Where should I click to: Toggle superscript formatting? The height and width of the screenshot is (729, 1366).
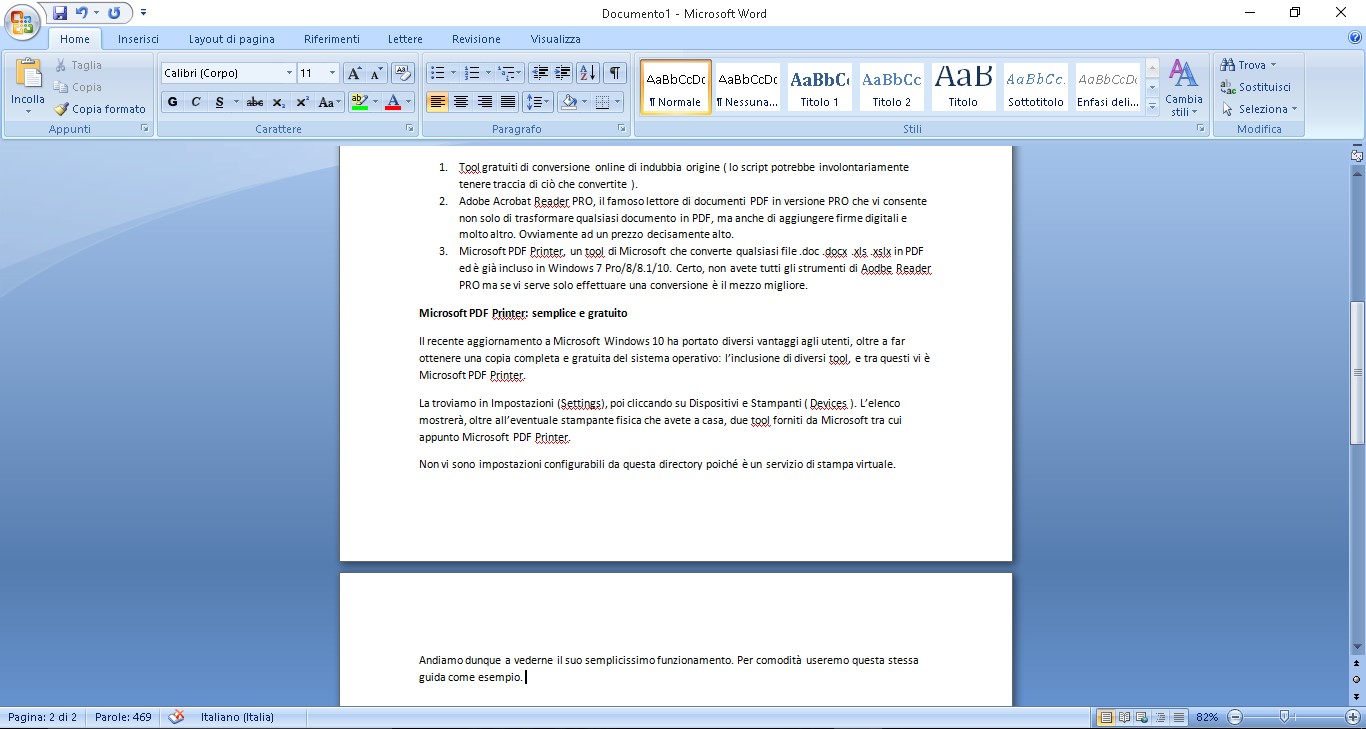(302, 102)
